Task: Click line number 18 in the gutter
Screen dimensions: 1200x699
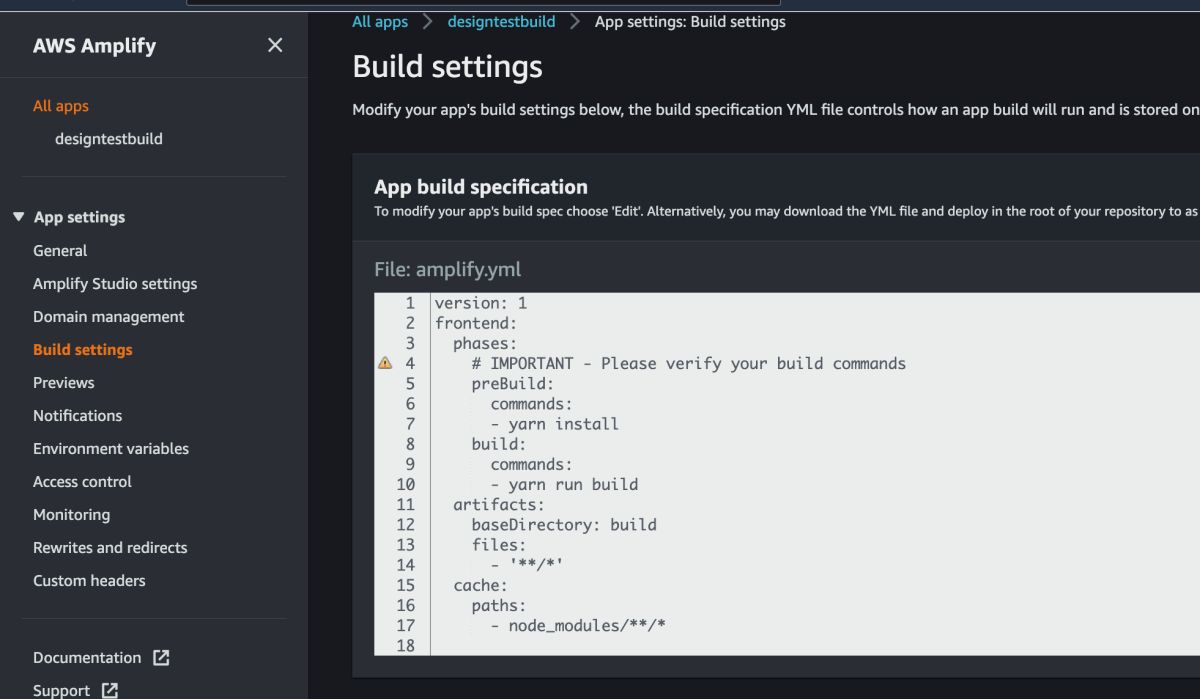Action: pos(405,645)
